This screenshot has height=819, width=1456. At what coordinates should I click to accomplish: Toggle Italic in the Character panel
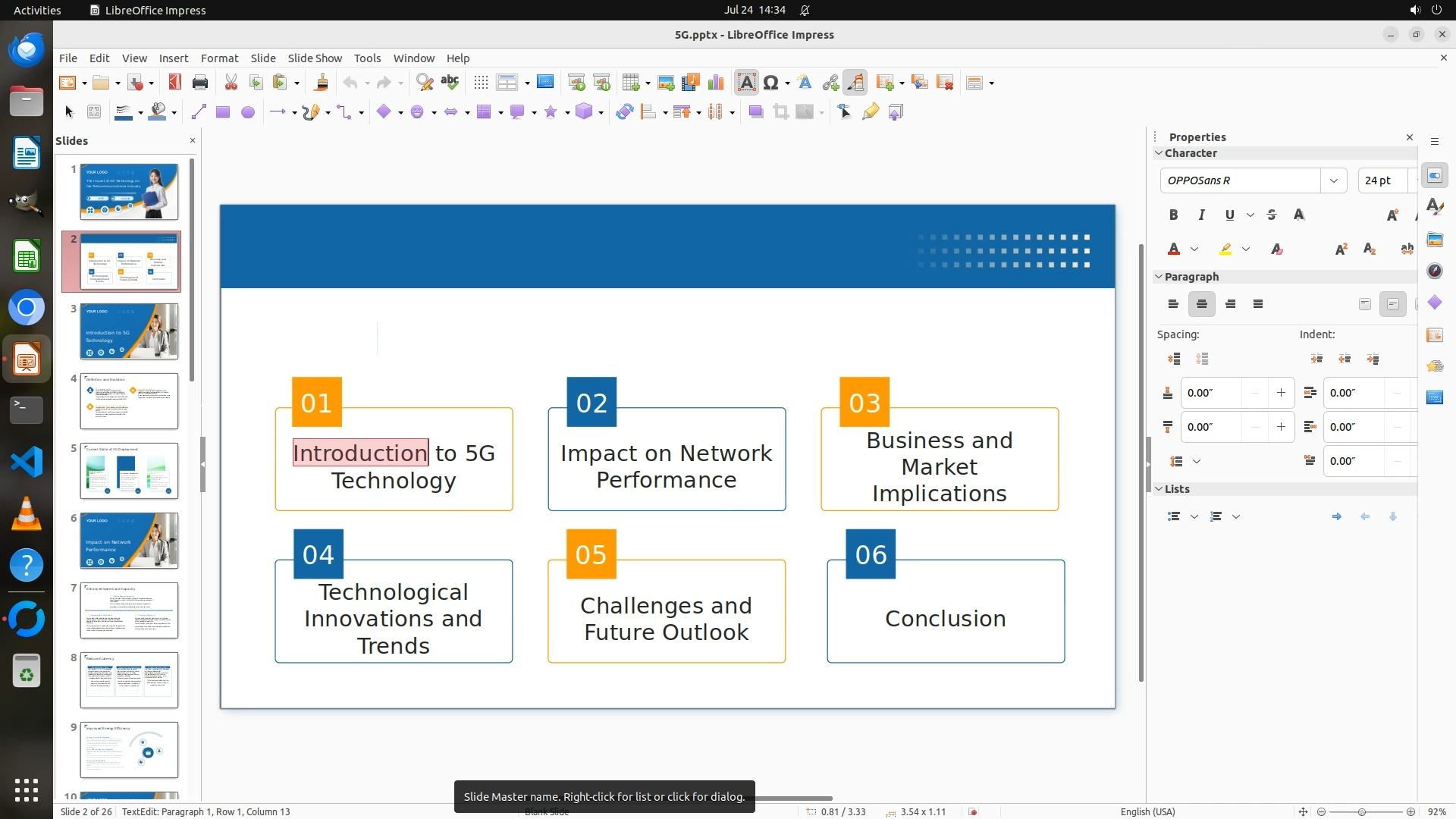click(1201, 215)
